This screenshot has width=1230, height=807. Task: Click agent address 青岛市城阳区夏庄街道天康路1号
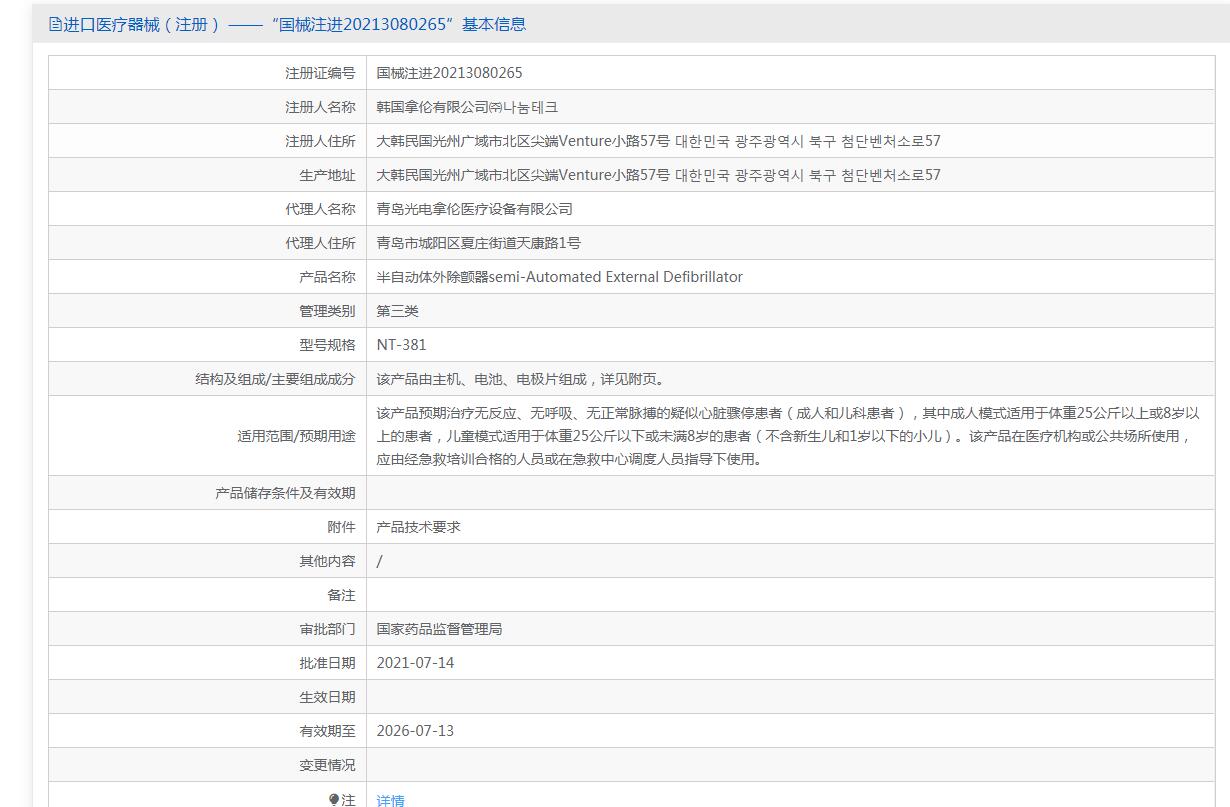478,243
